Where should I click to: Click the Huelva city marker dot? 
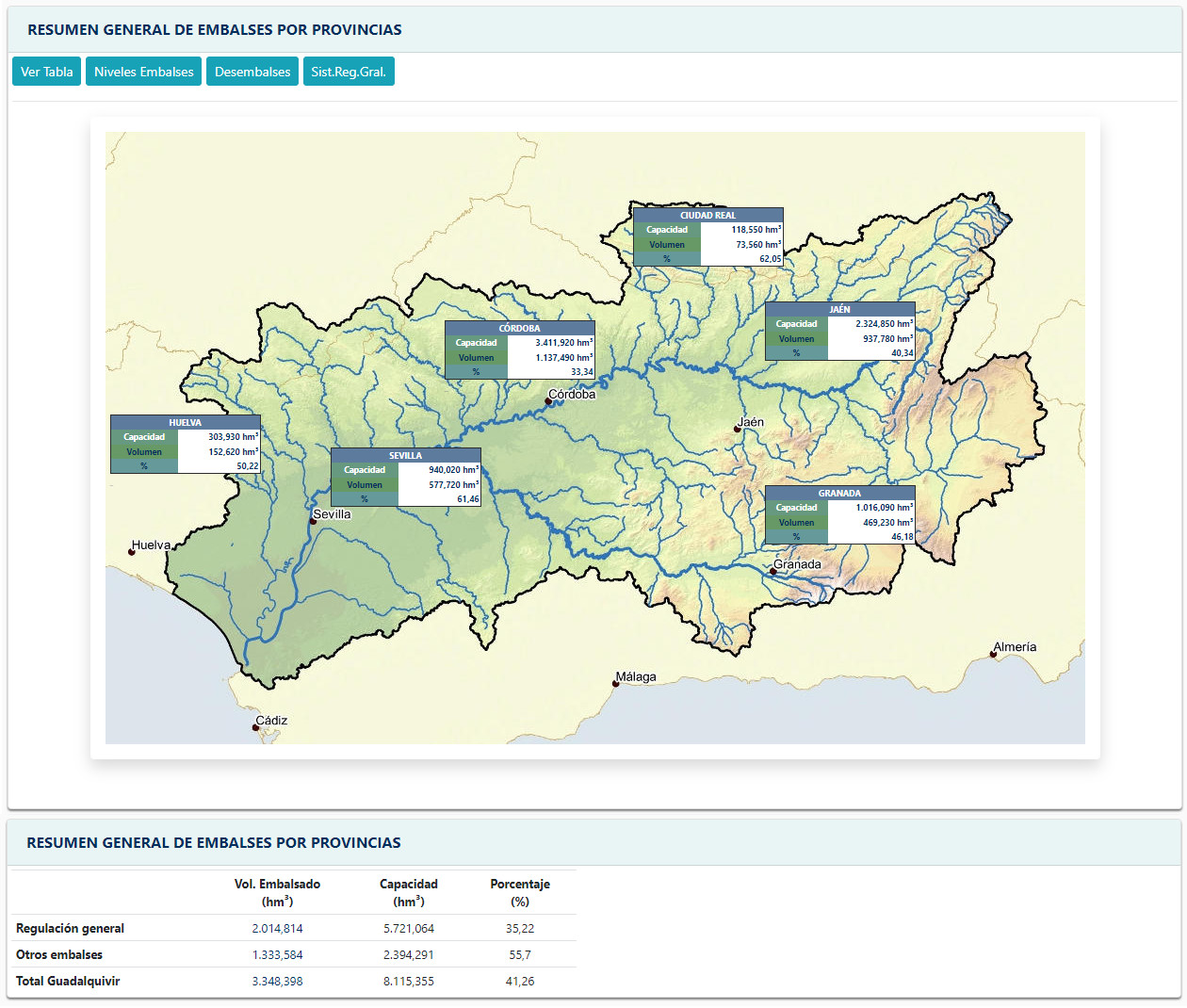(x=132, y=552)
